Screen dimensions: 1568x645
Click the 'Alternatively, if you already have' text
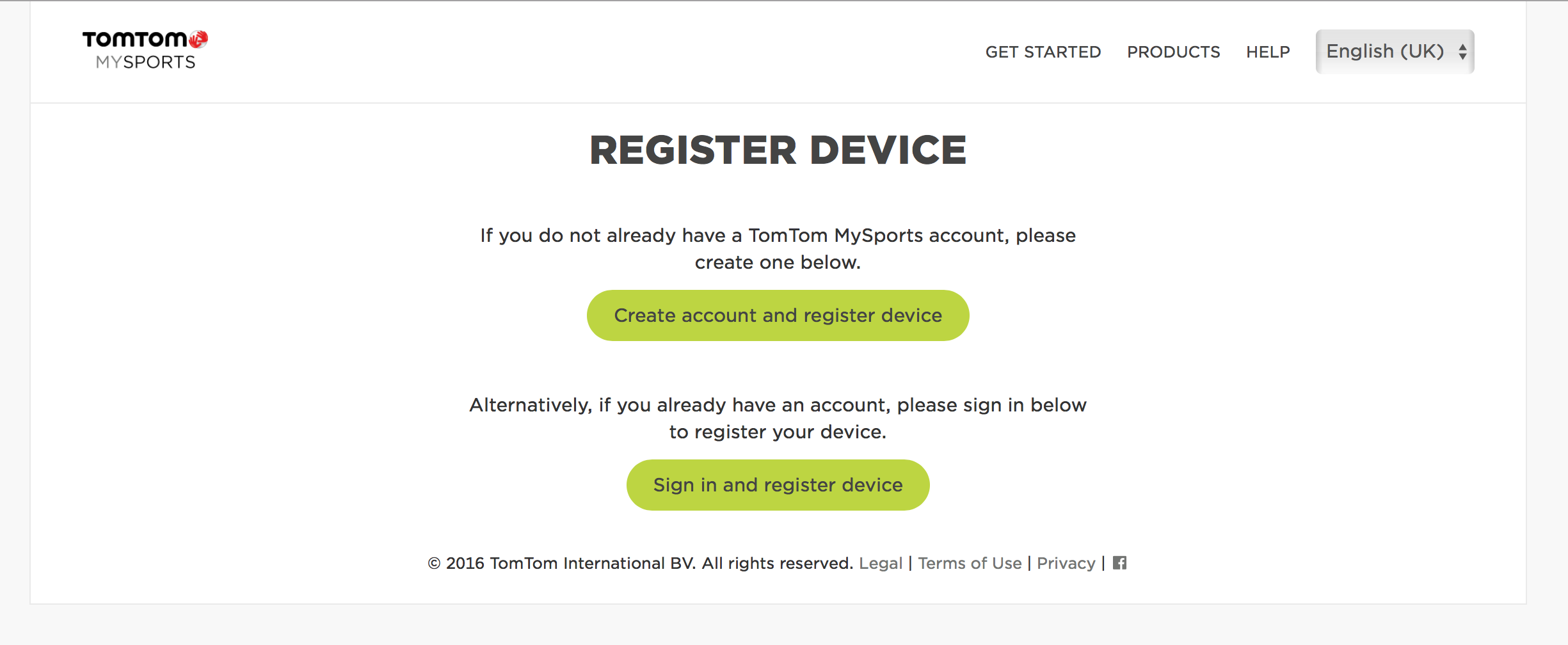(778, 405)
